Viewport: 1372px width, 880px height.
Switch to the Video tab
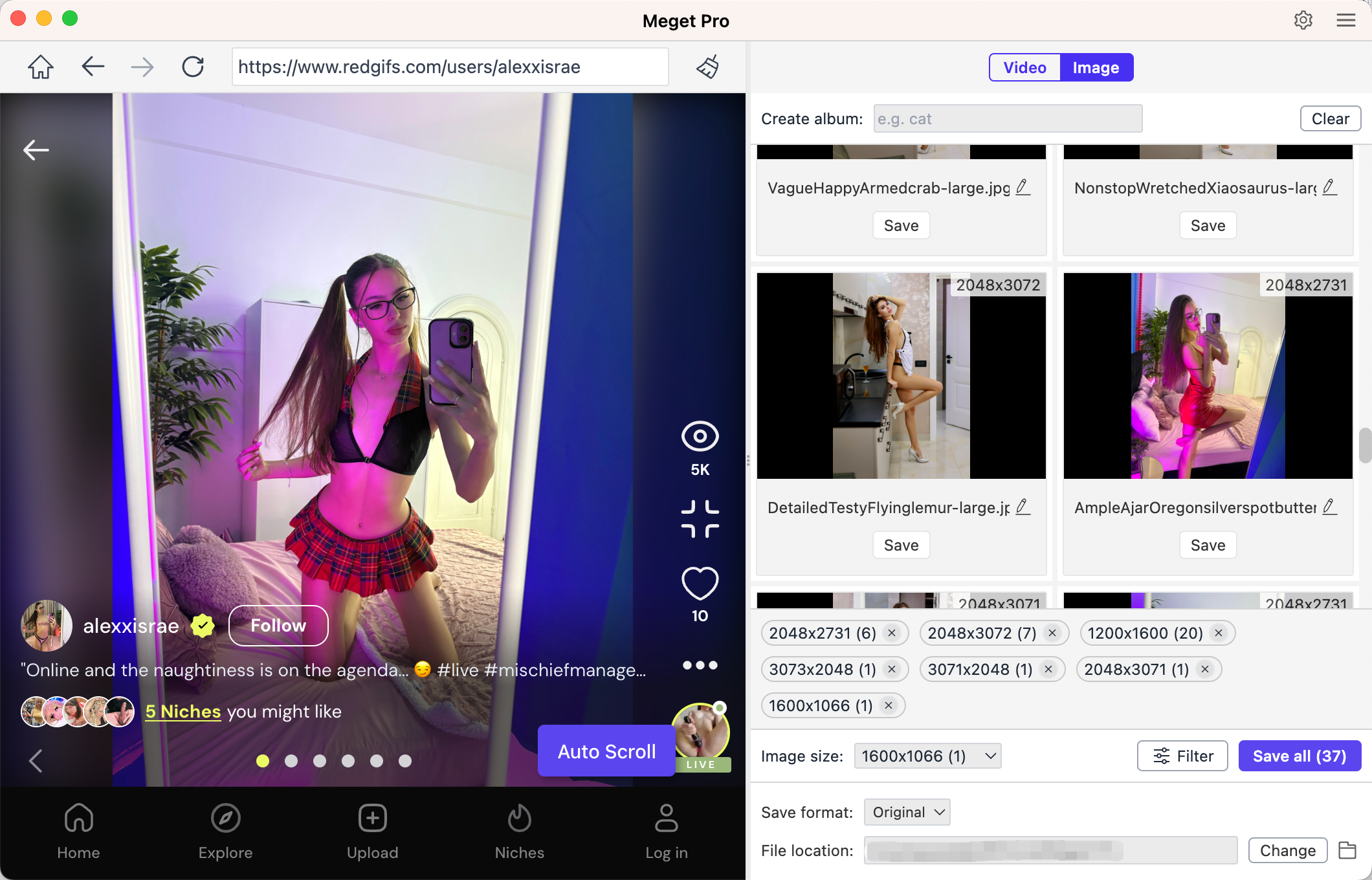click(x=1024, y=67)
